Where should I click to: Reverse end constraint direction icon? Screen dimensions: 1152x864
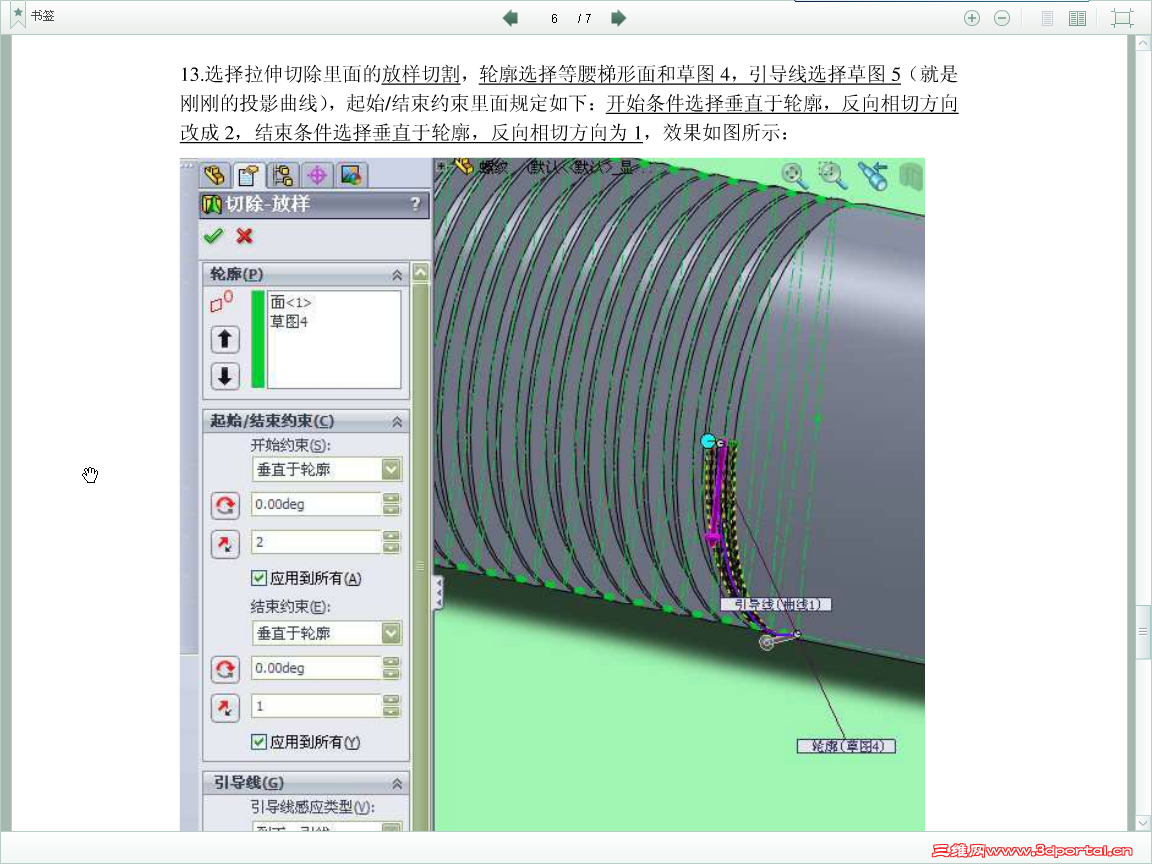point(225,669)
